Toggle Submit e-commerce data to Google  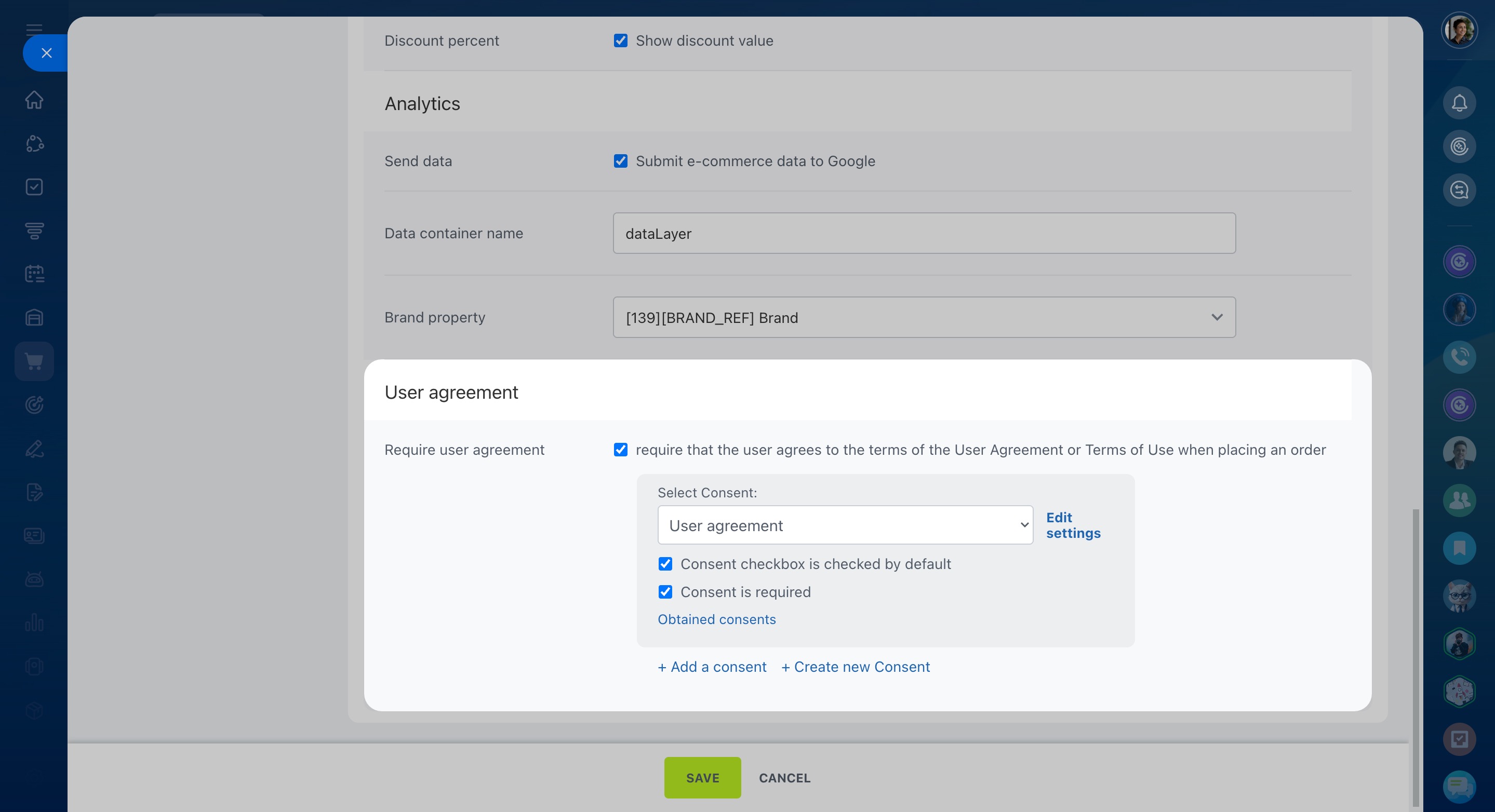point(620,161)
